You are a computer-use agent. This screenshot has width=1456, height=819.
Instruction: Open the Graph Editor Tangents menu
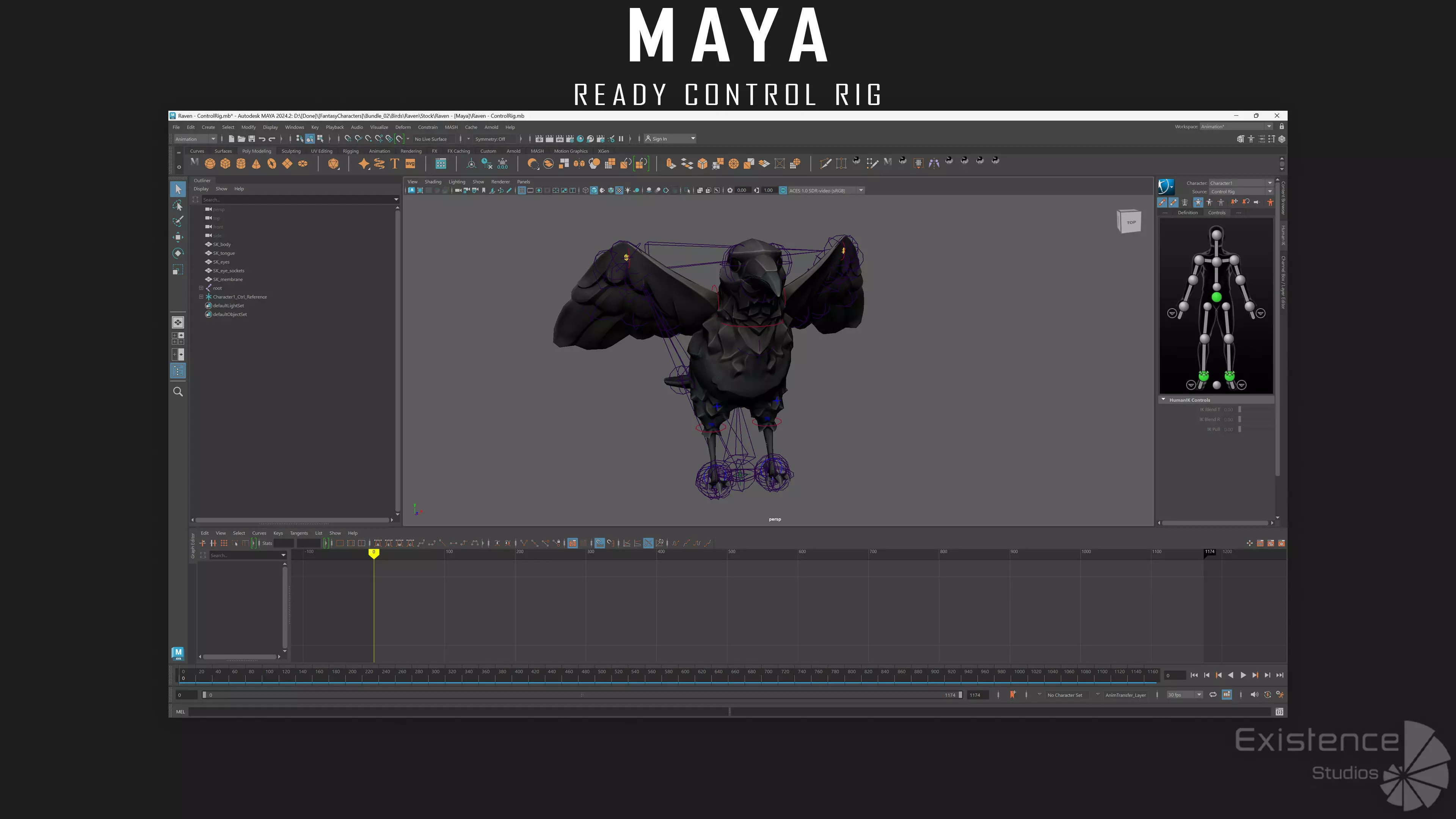[x=299, y=533]
